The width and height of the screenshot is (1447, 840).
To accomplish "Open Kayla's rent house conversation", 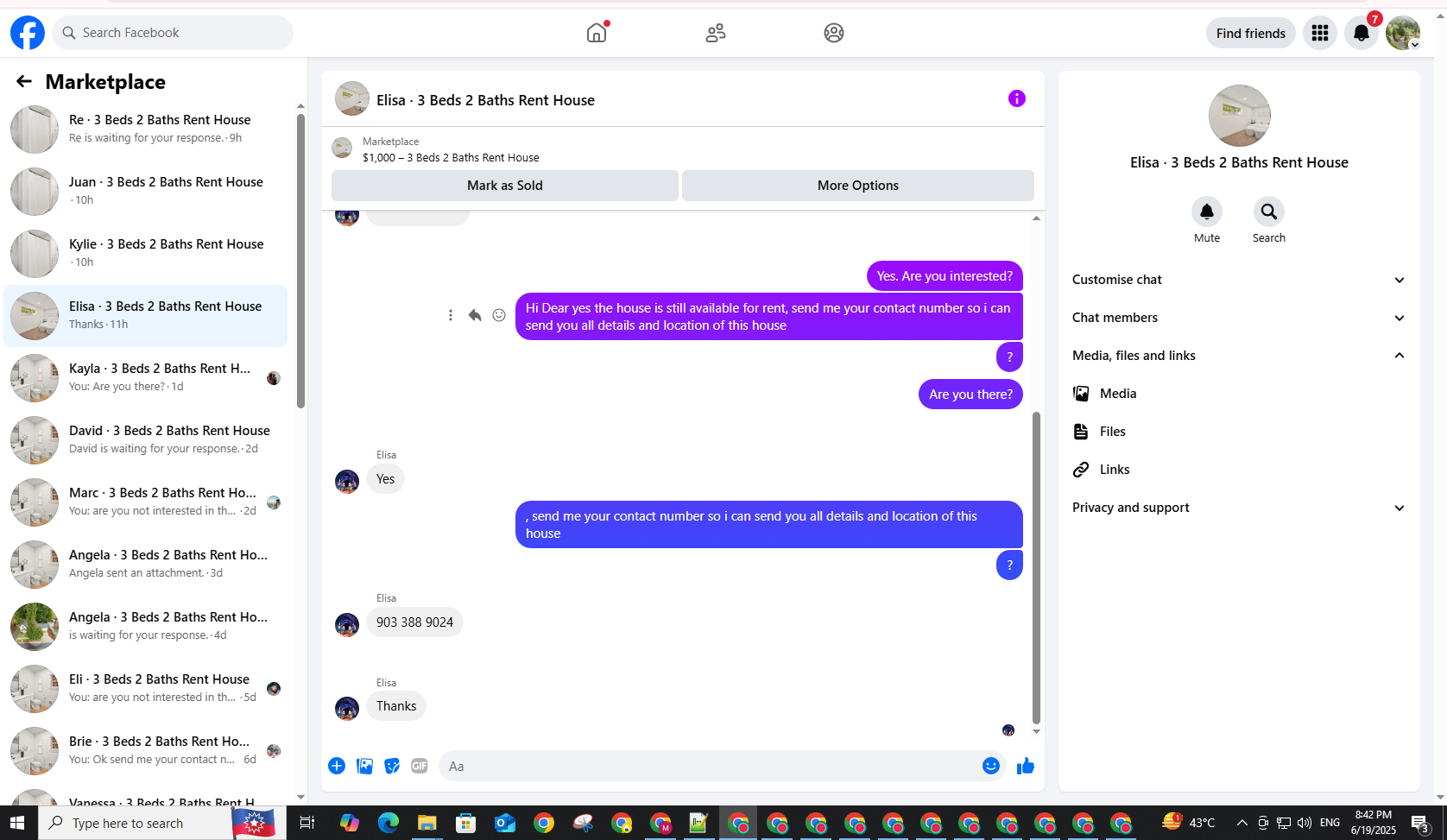I will (x=146, y=377).
